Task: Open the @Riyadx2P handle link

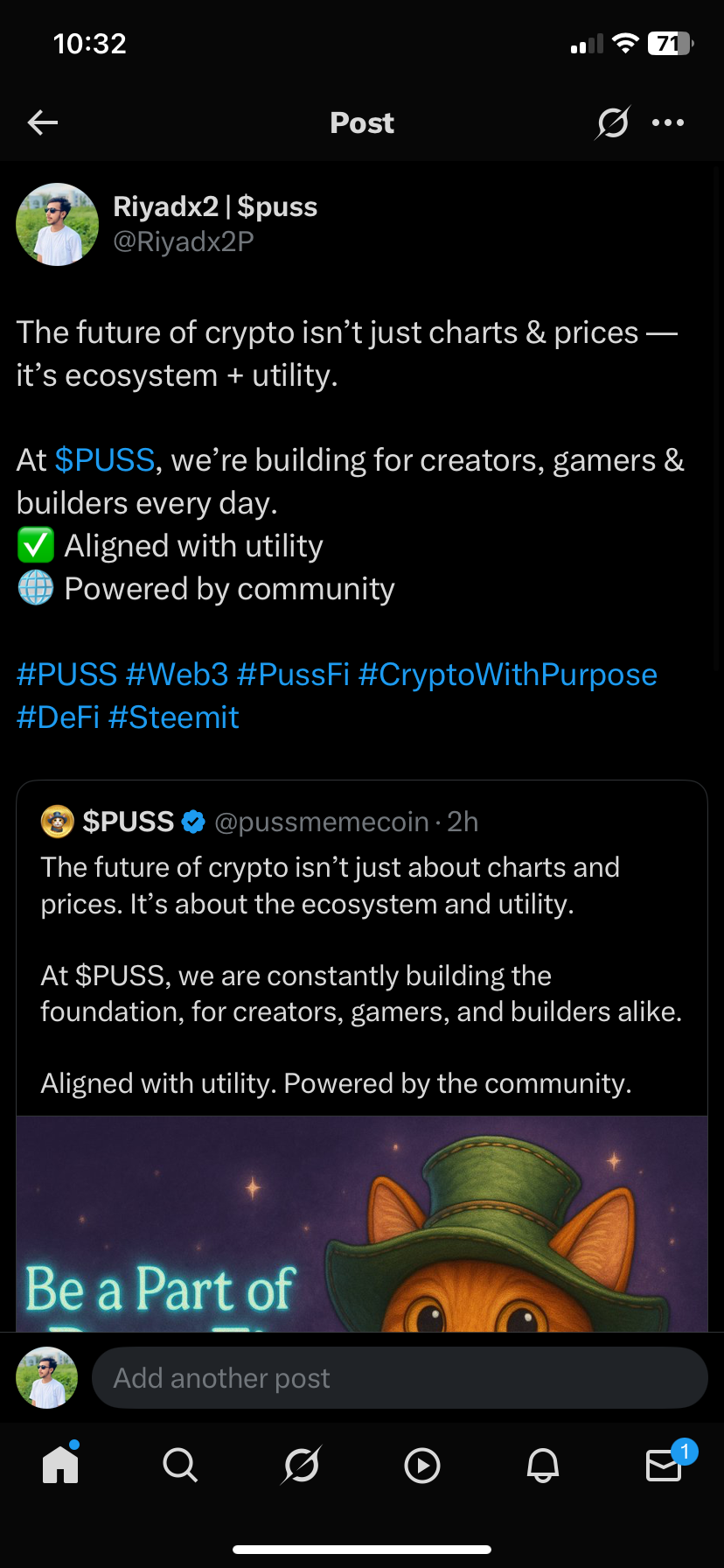Action: click(x=184, y=241)
